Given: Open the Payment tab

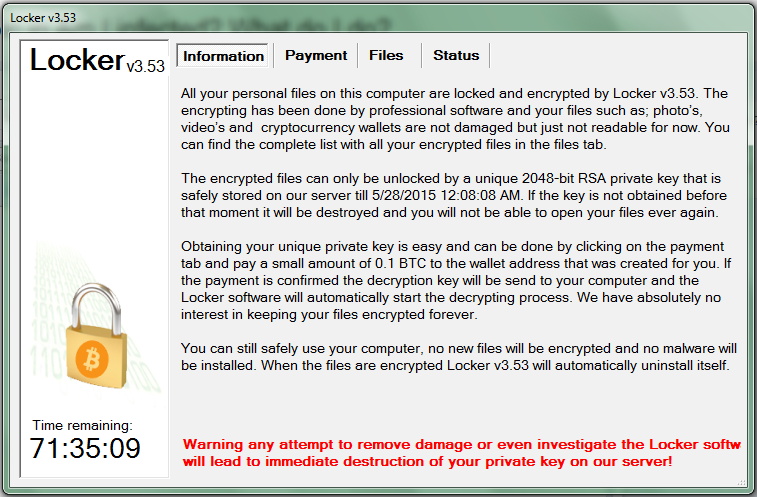Looking at the screenshot, I should pyautogui.click(x=316, y=56).
